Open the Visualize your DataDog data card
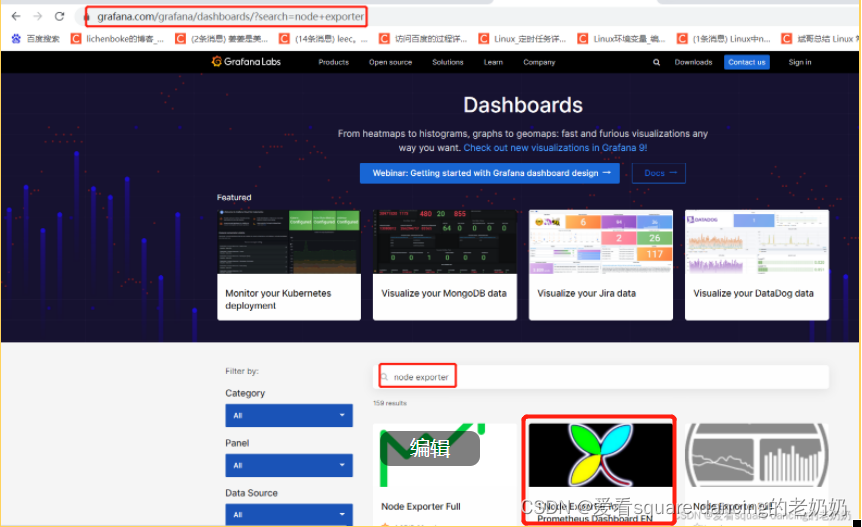 [757, 265]
